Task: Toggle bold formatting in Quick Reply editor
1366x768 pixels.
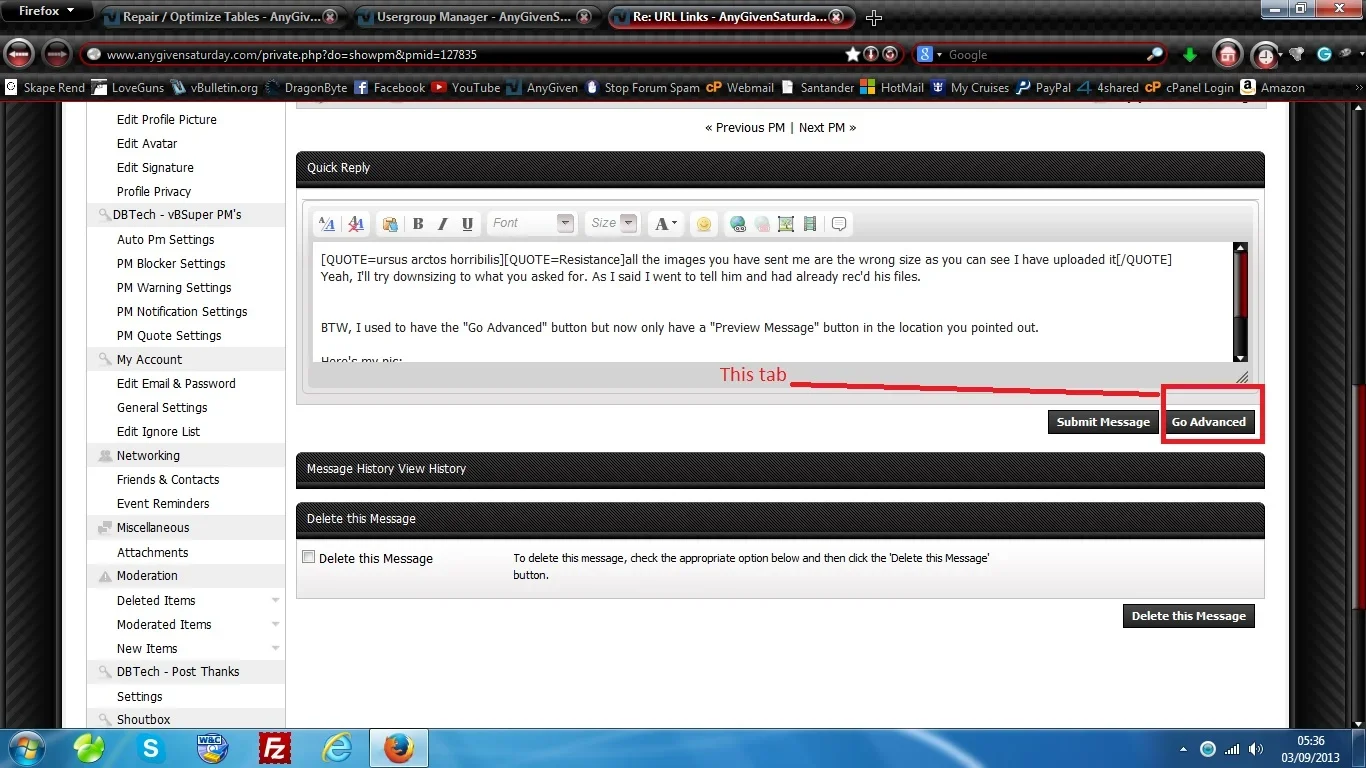Action: click(x=418, y=224)
